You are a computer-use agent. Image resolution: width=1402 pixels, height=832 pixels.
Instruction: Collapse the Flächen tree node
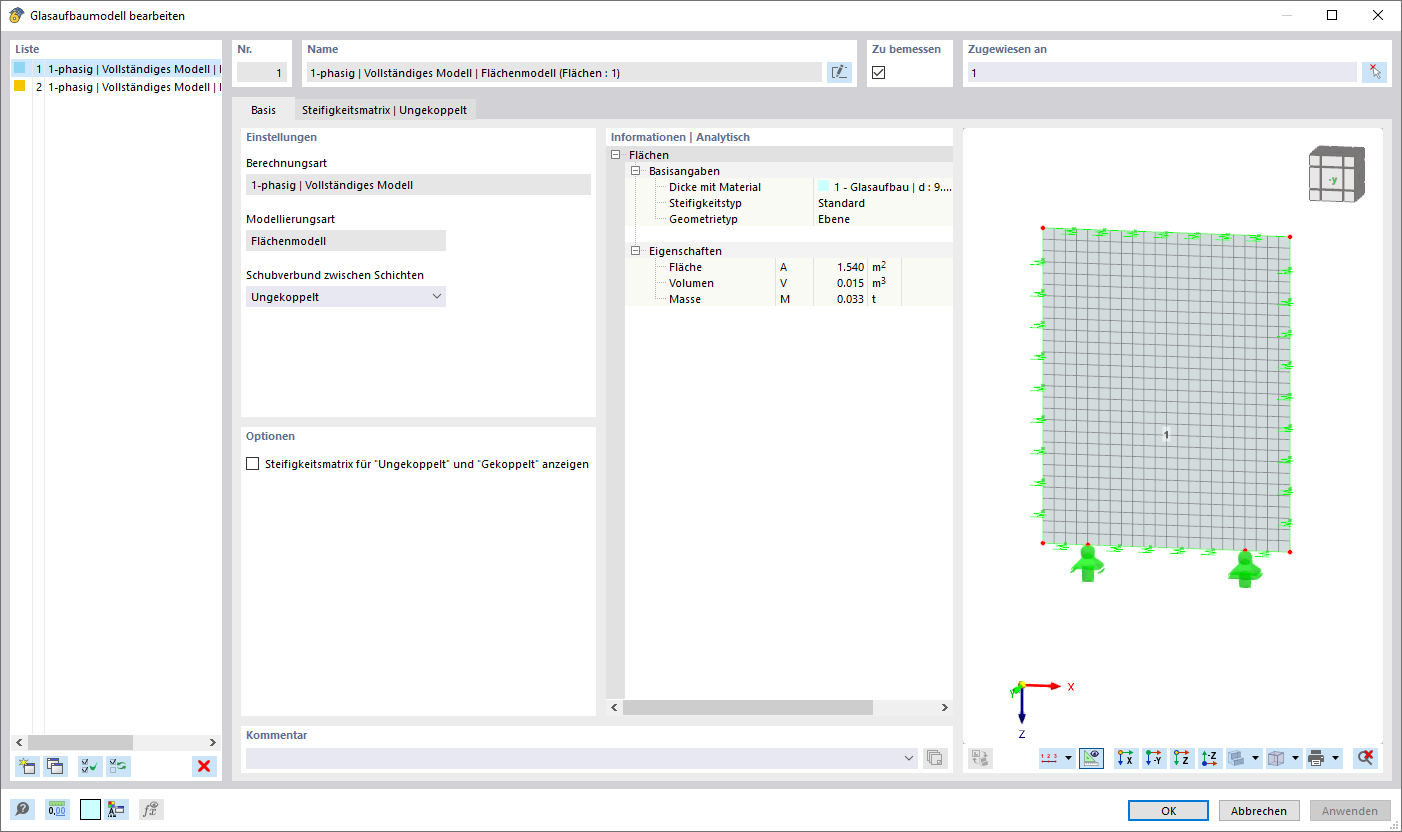click(615, 155)
